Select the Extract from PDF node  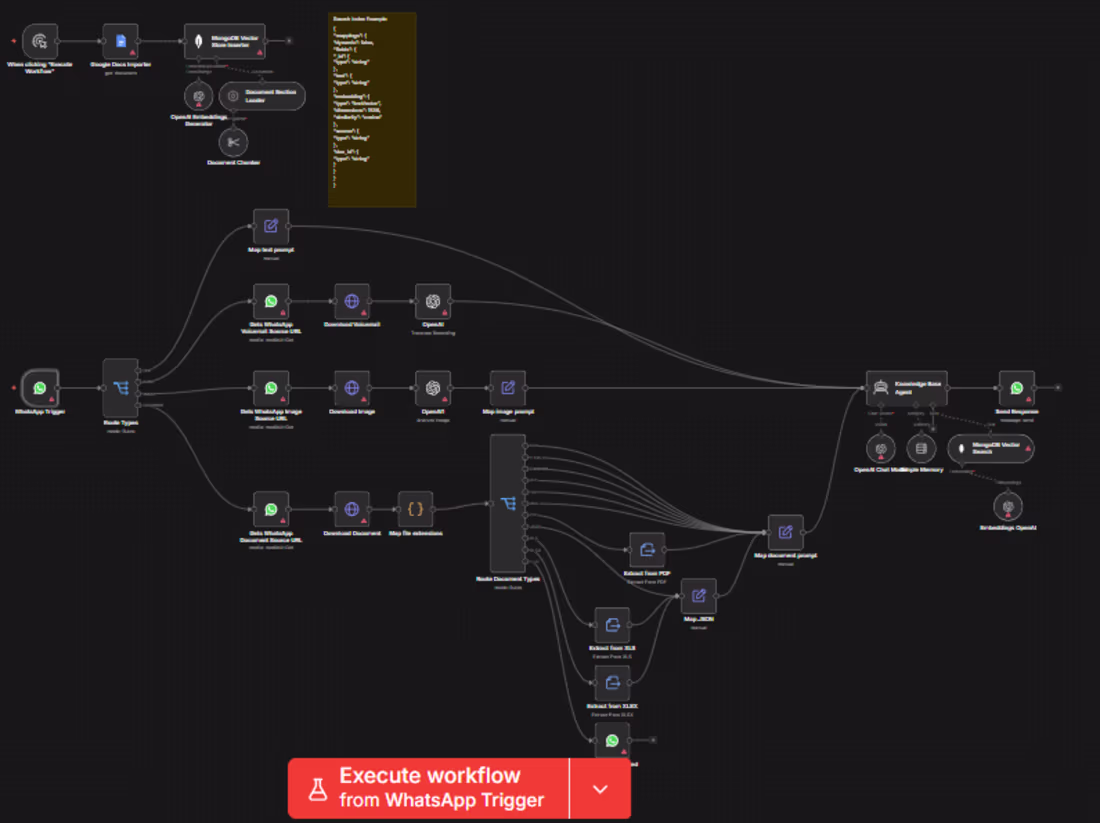coord(647,550)
